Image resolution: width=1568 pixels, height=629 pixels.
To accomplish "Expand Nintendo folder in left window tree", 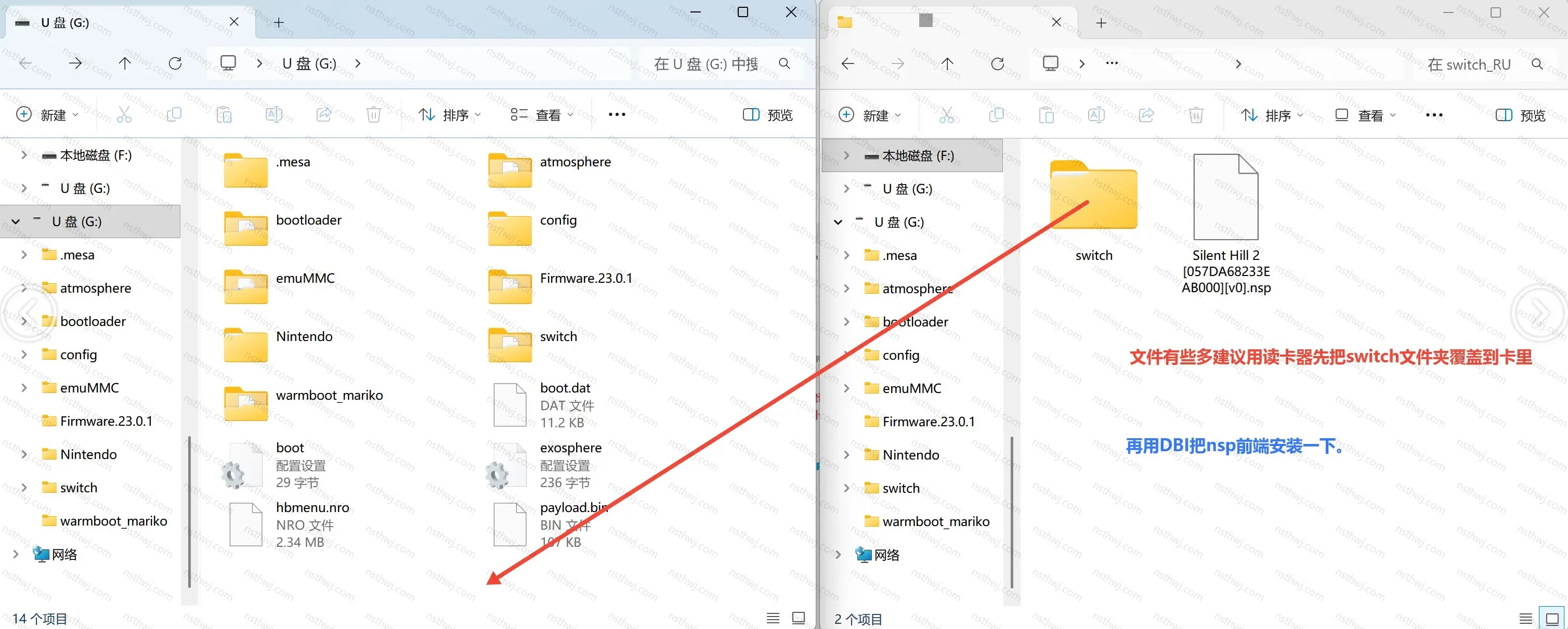I will (24, 454).
